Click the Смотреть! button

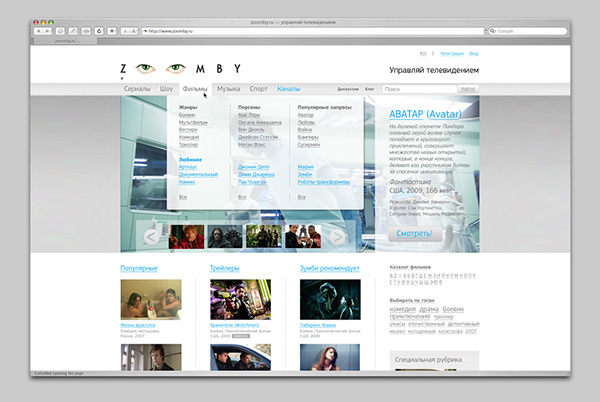click(414, 233)
